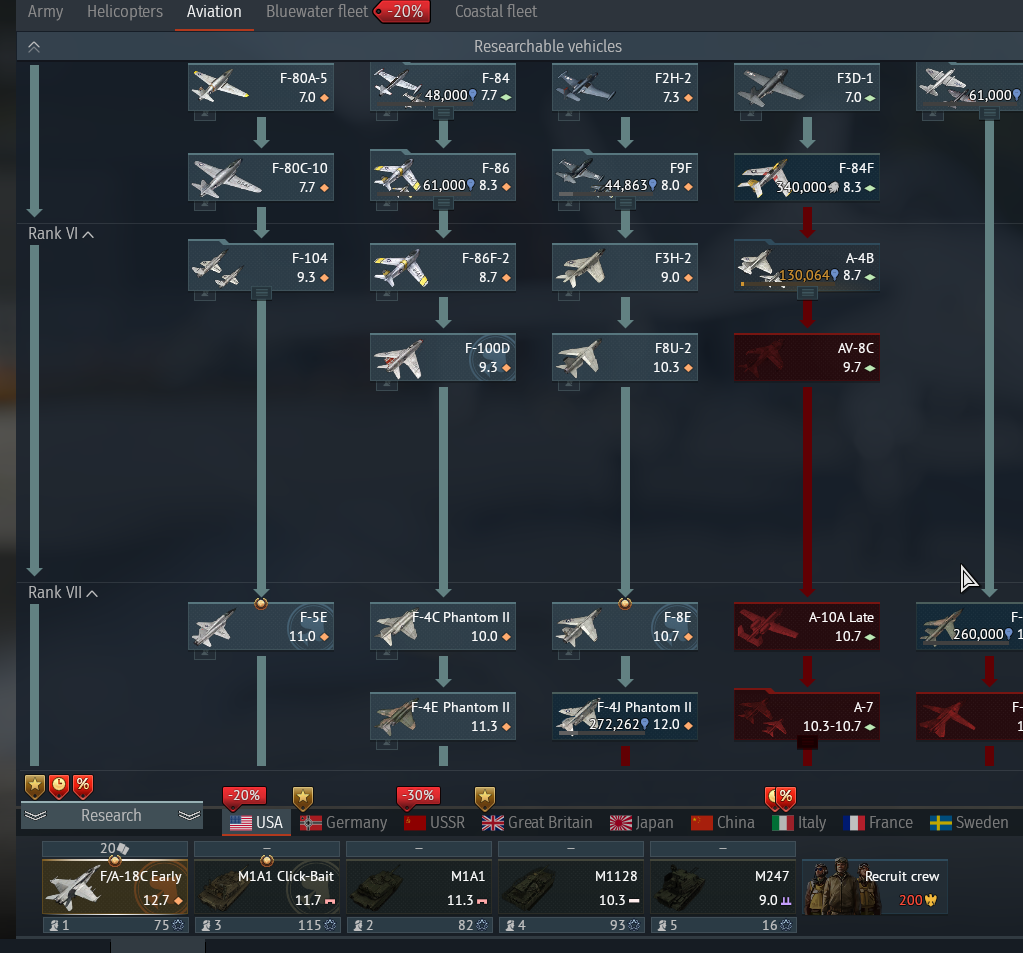Select the F/A-18C Early crew slot
This screenshot has width=1023, height=953.
[115, 888]
